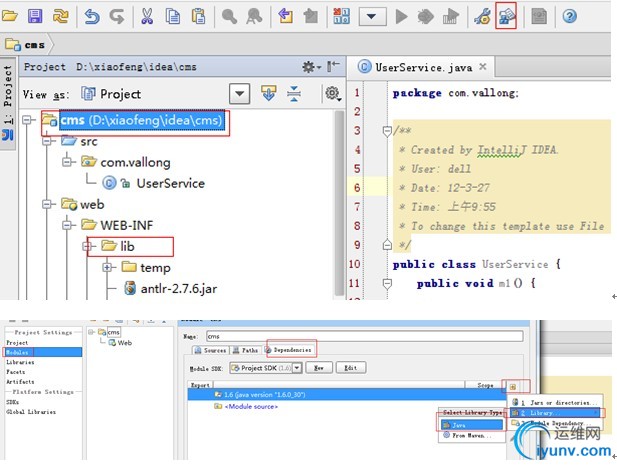Switch to the Paths tab
617x467 pixels.
pyautogui.click(x=246, y=350)
